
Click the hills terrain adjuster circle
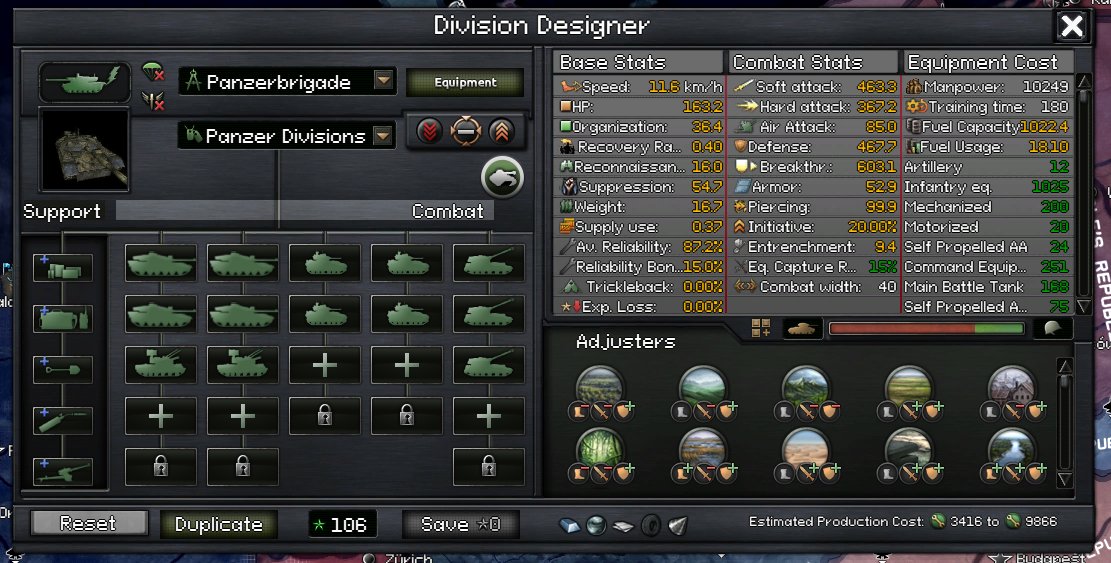coord(702,388)
